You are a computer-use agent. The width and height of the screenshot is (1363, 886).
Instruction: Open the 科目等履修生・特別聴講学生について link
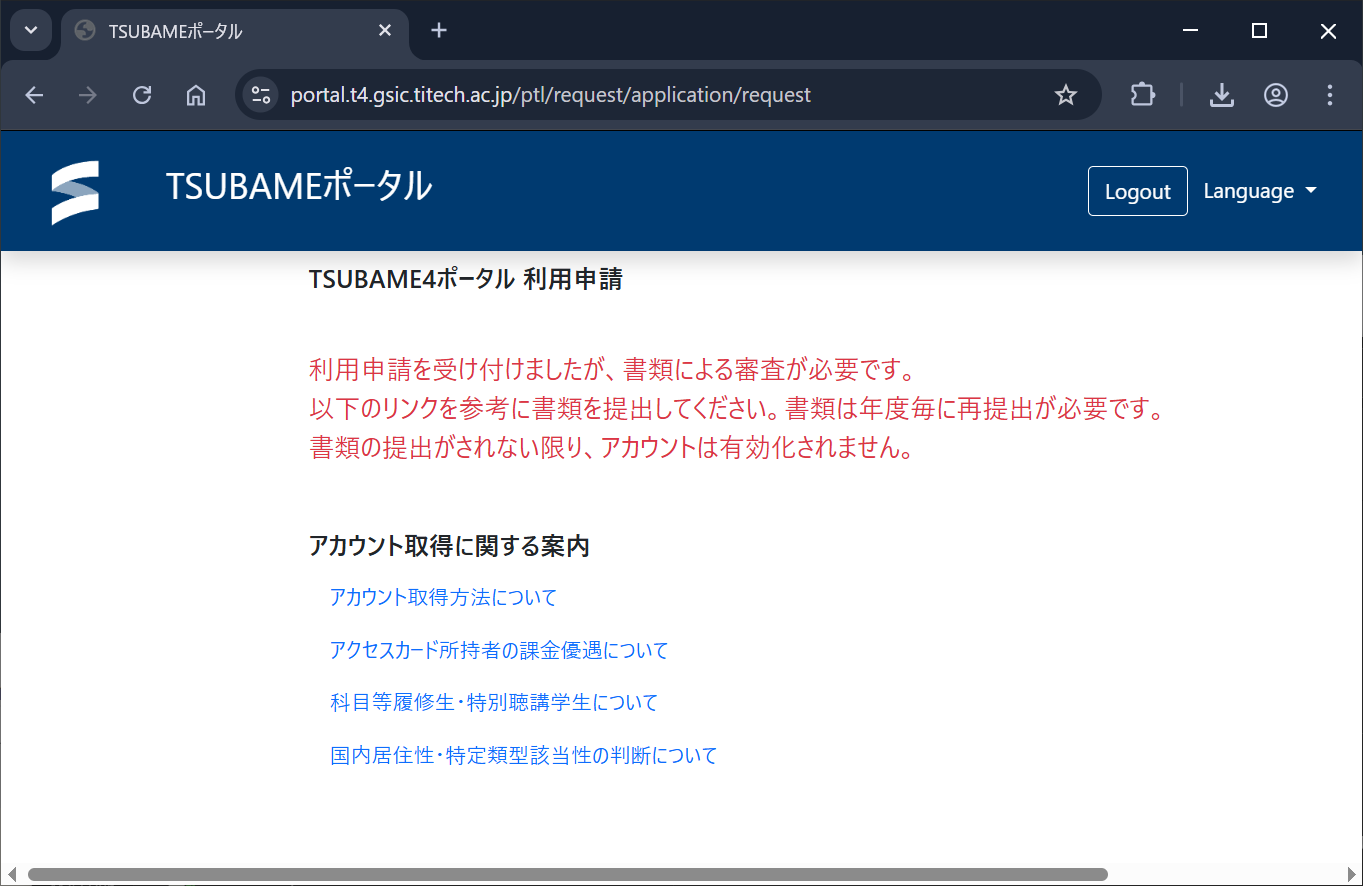pyautogui.click(x=494, y=703)
